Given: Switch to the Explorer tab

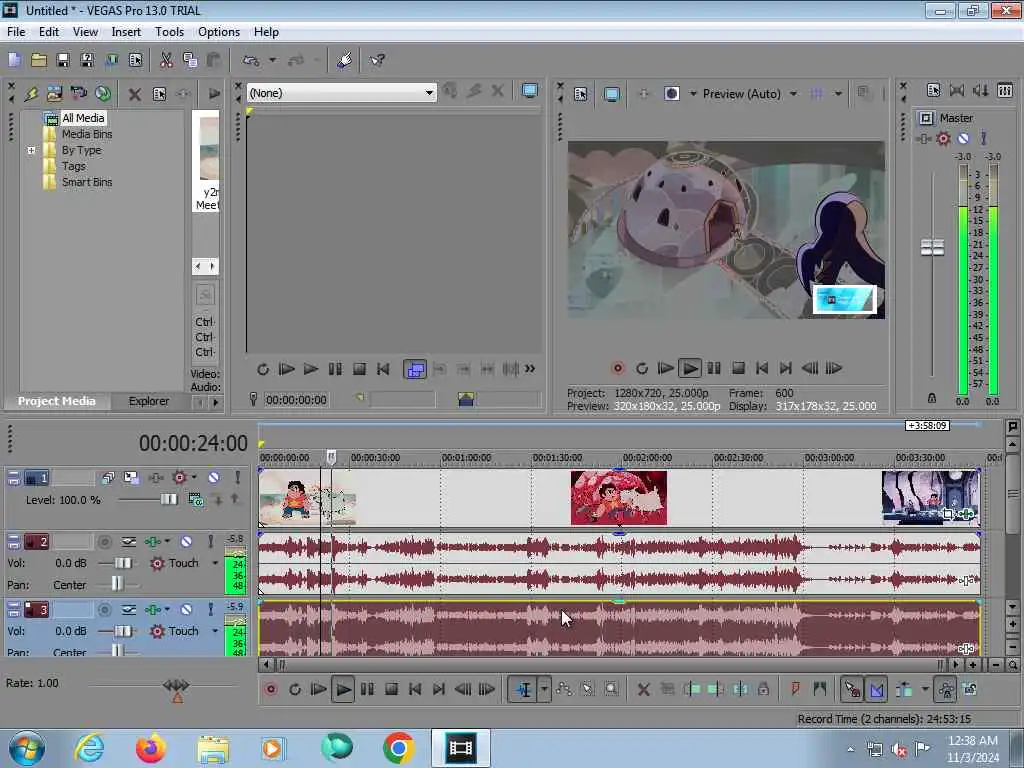Looking at the screenshot, I should (x=148, y=401).
